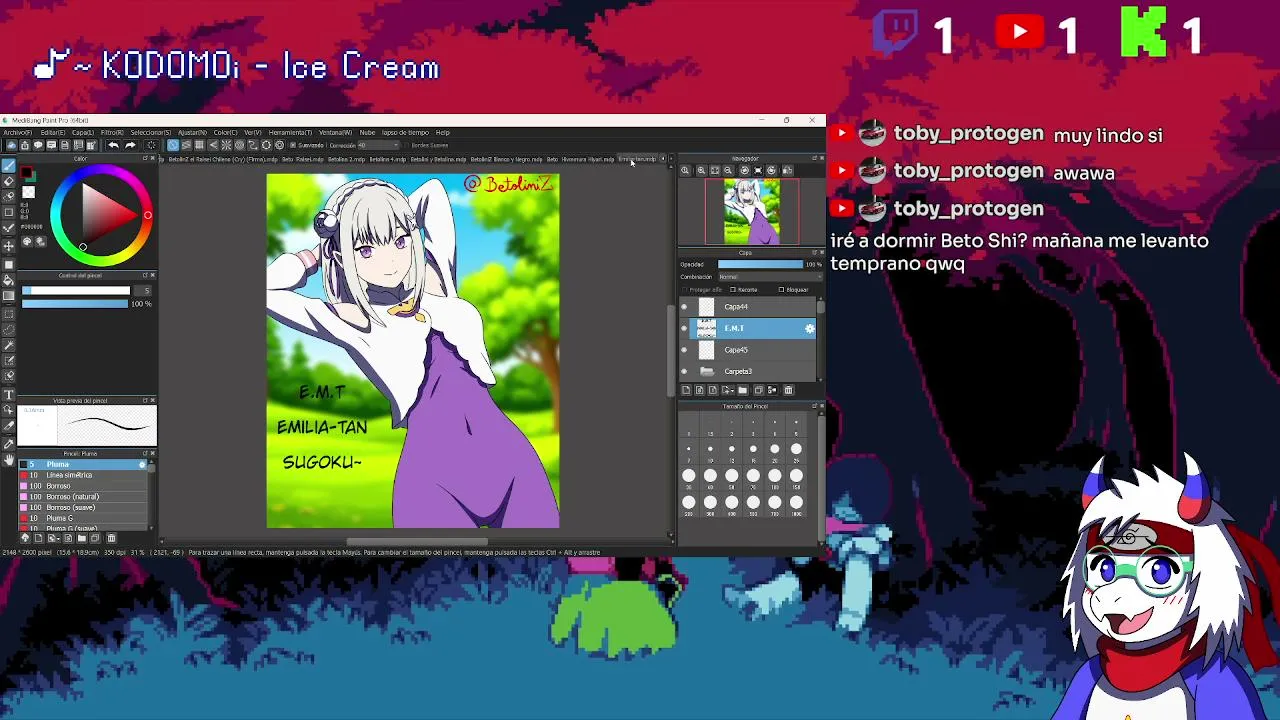Select the Línea simétrica brush
The height and width of the screenshot is (720, 1280).
85,475
